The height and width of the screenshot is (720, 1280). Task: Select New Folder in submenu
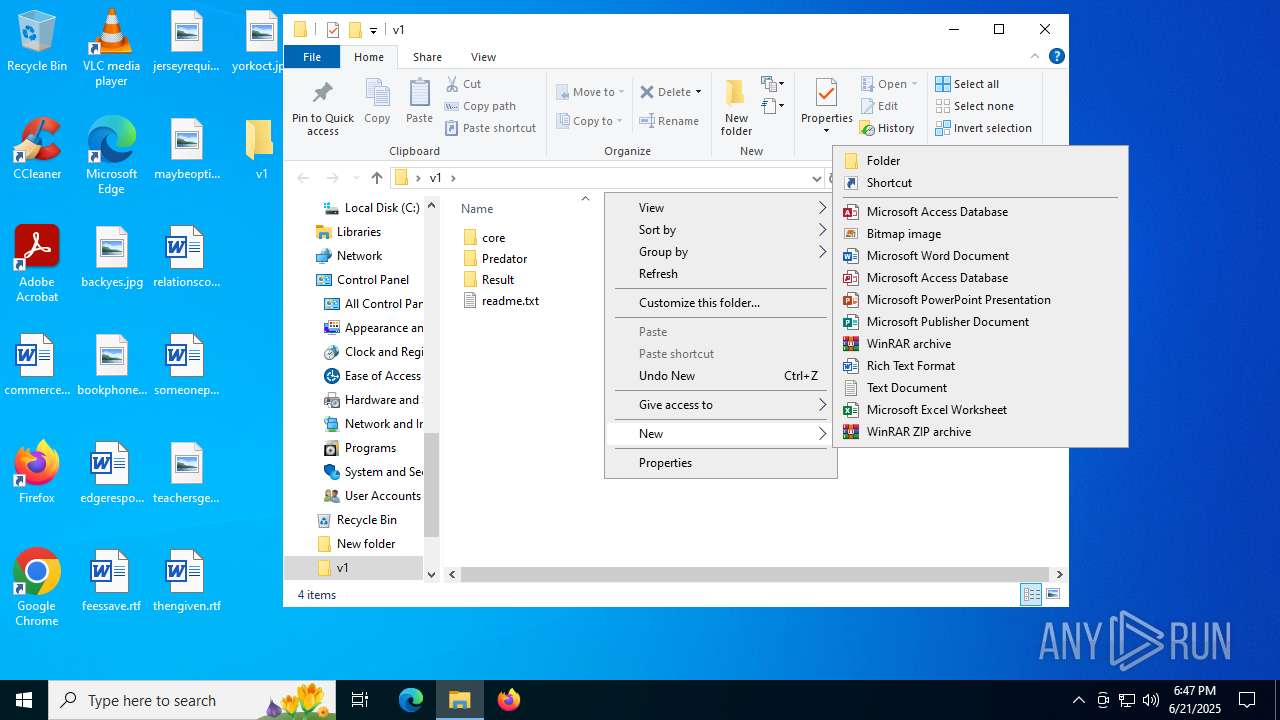(980, 160)
